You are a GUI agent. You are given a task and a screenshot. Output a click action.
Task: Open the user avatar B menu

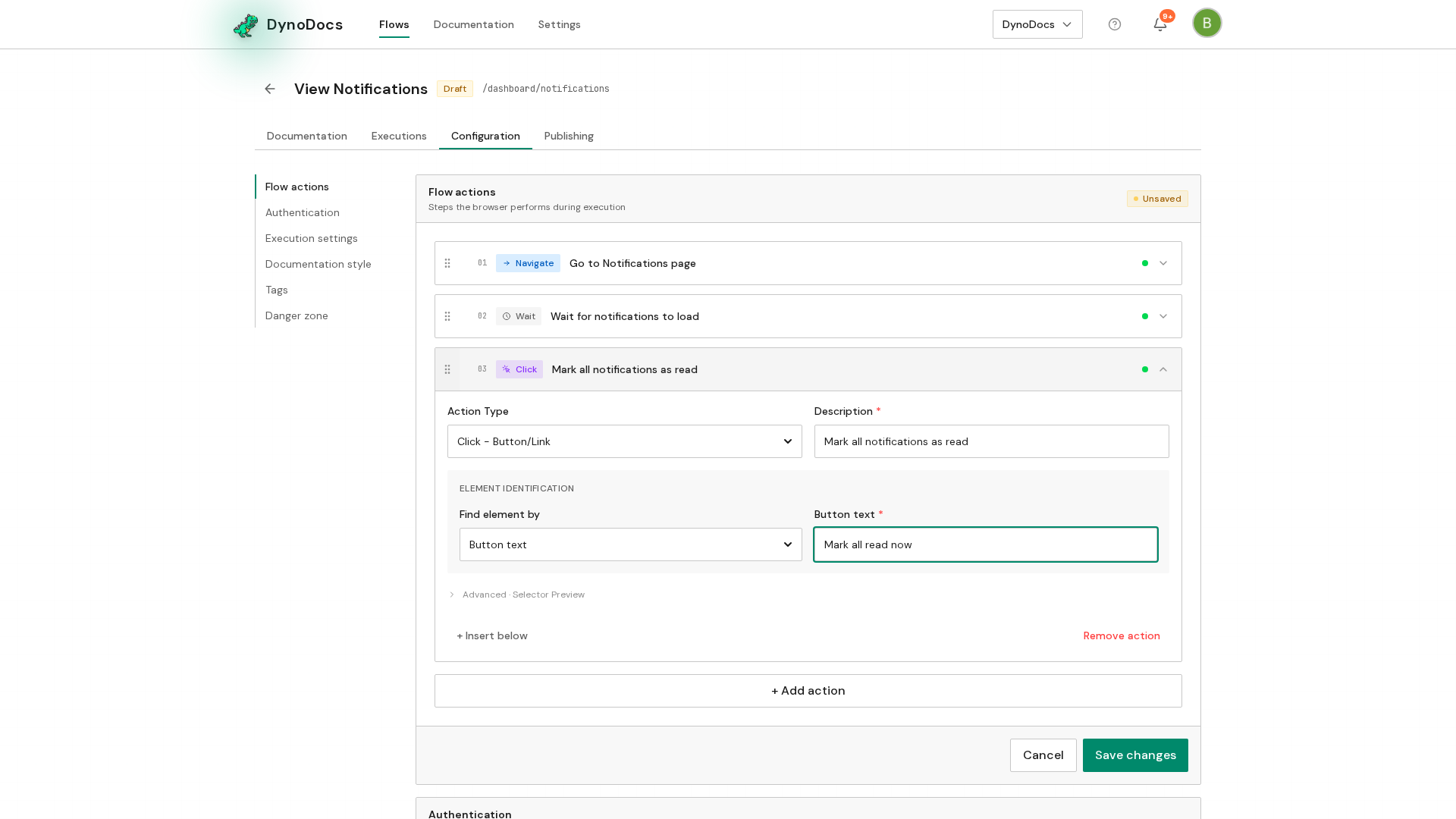point(1207,23)
